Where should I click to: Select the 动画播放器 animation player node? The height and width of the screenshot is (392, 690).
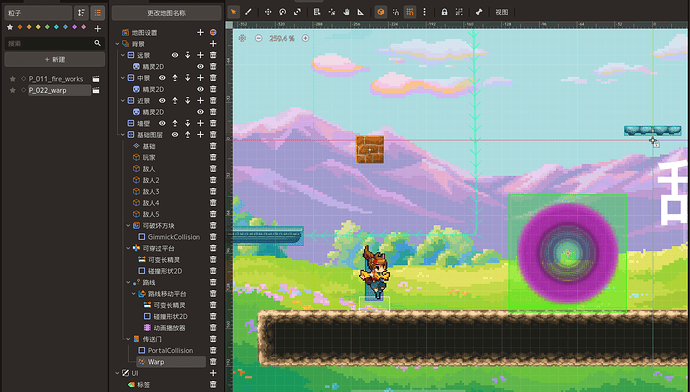pos(169,328)
